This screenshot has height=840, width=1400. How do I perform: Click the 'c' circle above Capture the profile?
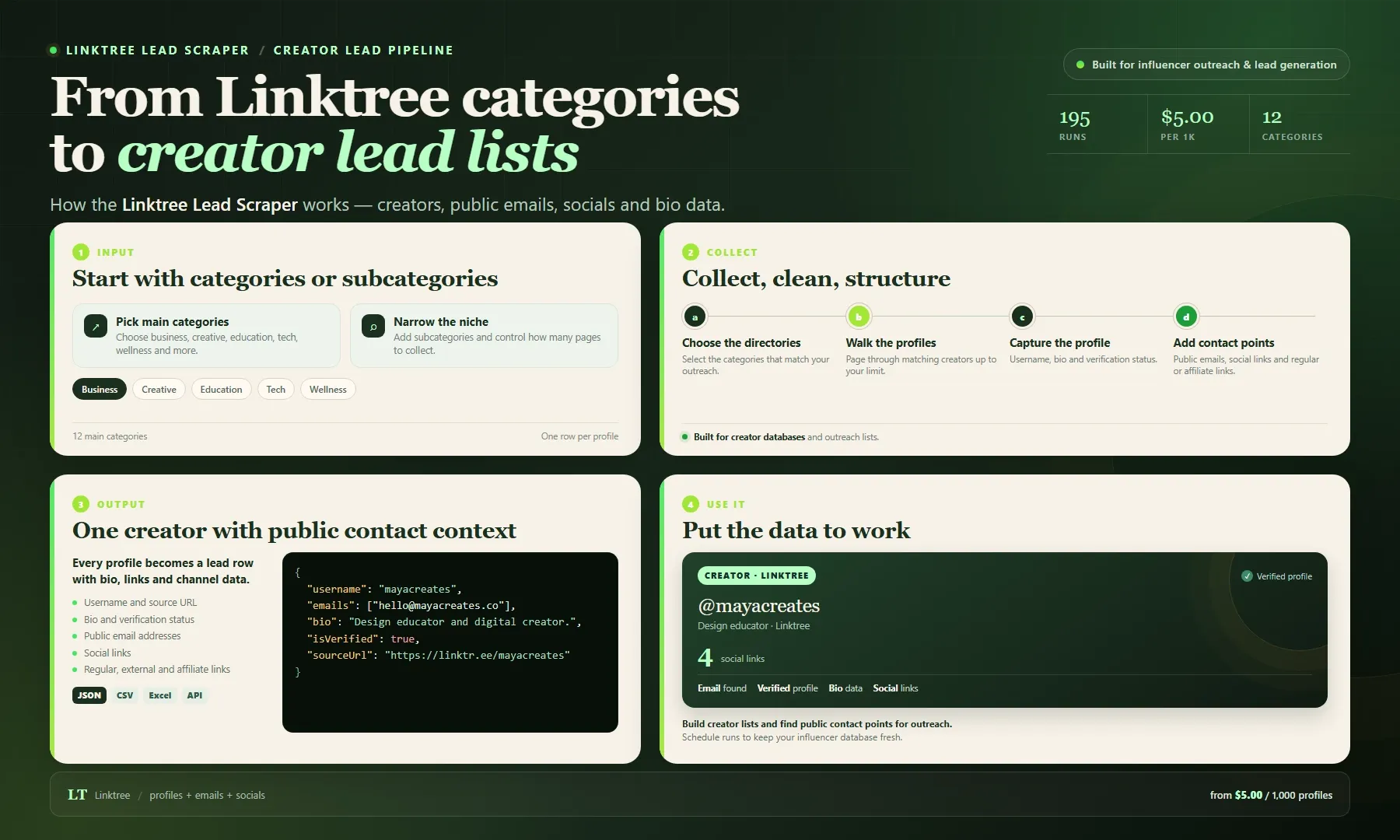point(1022,317)
